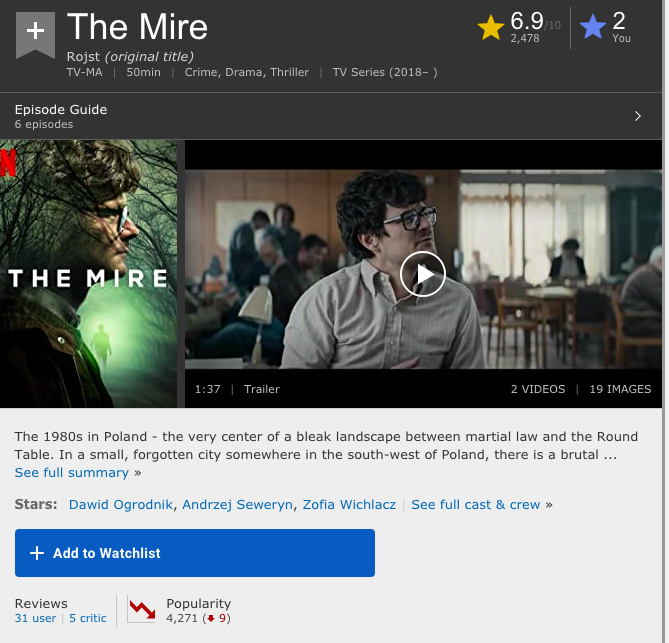Open Episode Guide with 6 episodes

[331, 116]
